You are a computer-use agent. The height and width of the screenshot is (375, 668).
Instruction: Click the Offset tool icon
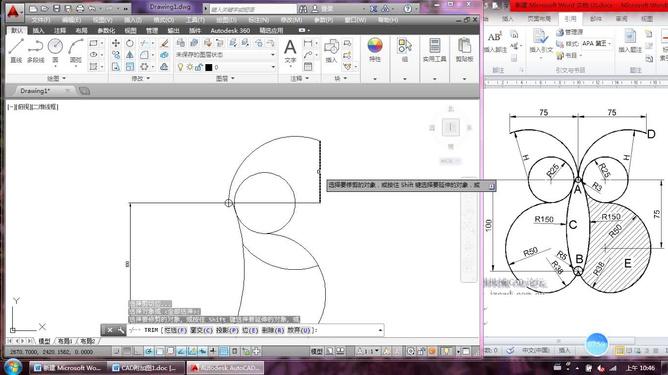pyautogui.click(x=164, y=67)
